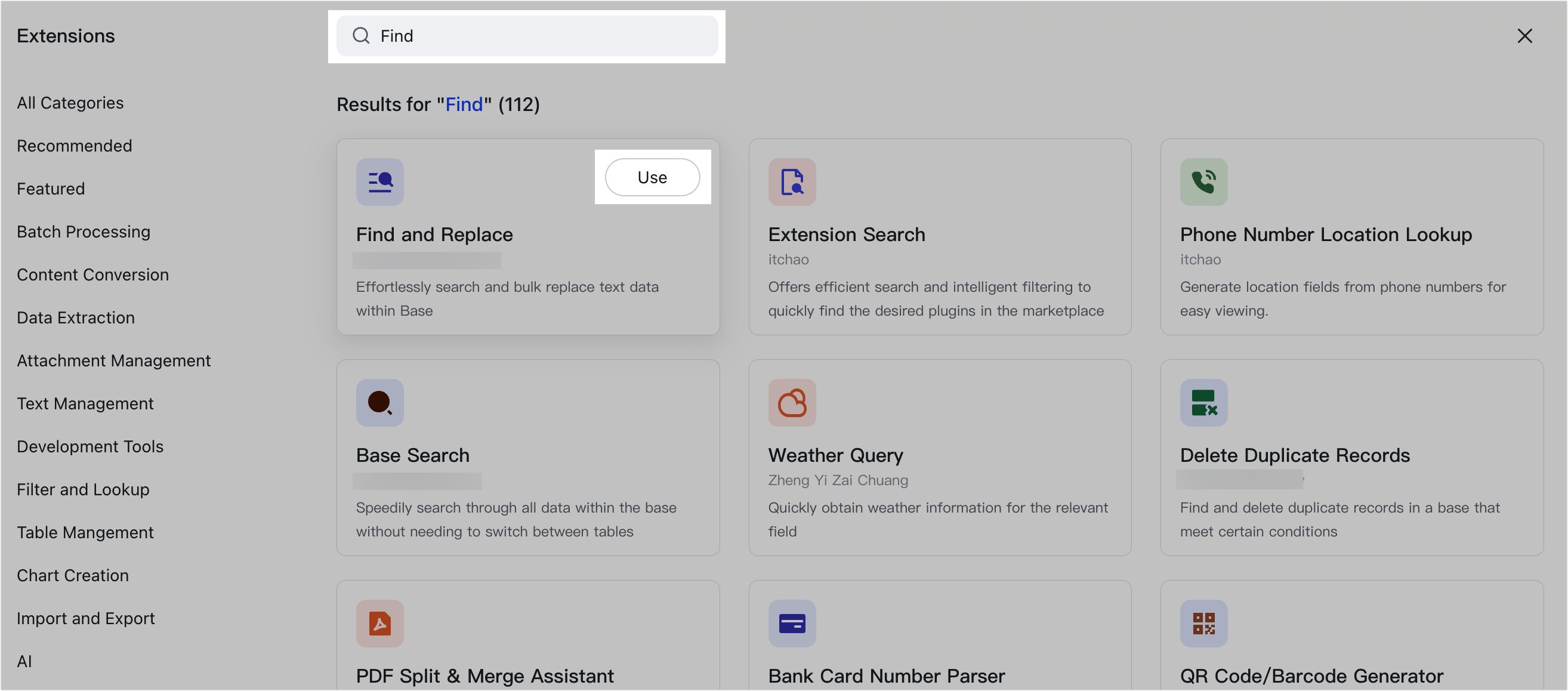Select the Batch Processing category
Image resolution: width=1568 pixels, height=691 pixels.
84,232
